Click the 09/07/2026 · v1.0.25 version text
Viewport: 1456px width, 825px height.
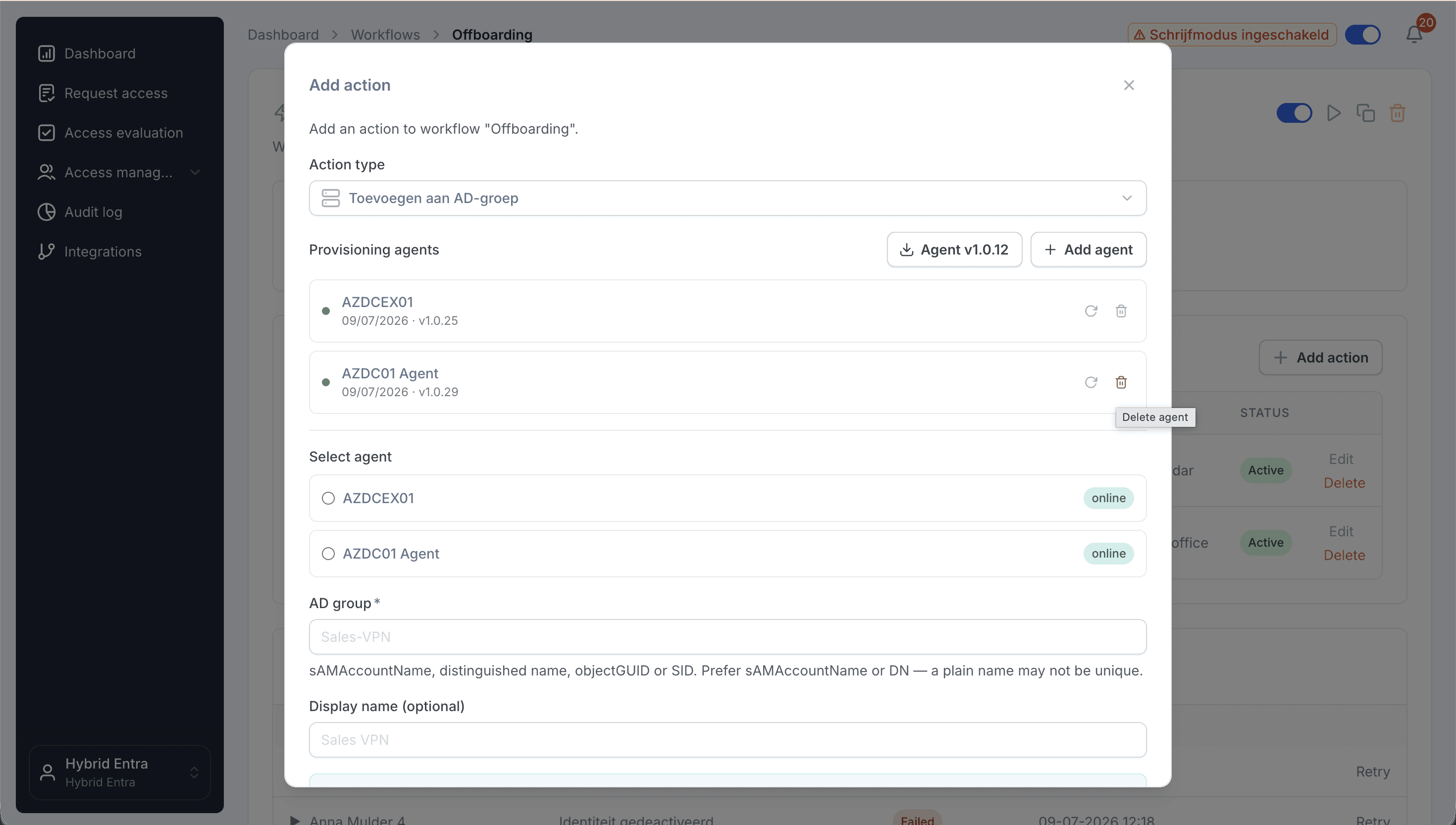[x=400, y=320]
